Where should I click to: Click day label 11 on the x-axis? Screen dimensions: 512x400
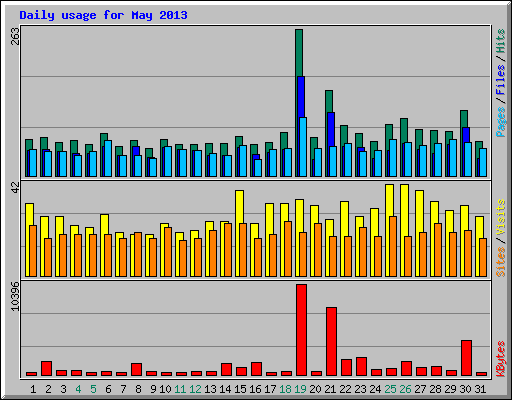coord(180,389)
